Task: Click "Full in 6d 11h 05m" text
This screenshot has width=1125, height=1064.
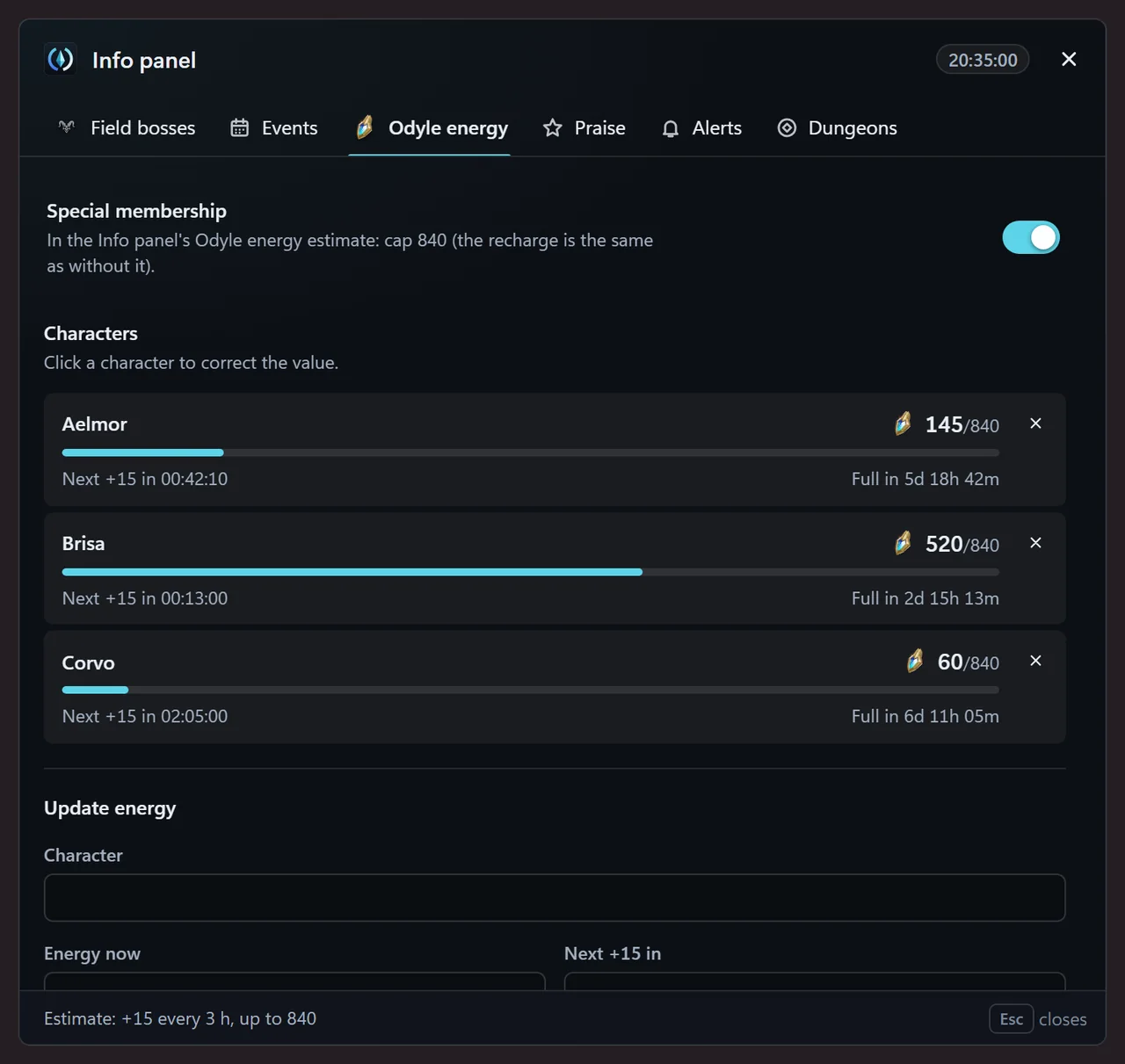Action: coord(925,716)
